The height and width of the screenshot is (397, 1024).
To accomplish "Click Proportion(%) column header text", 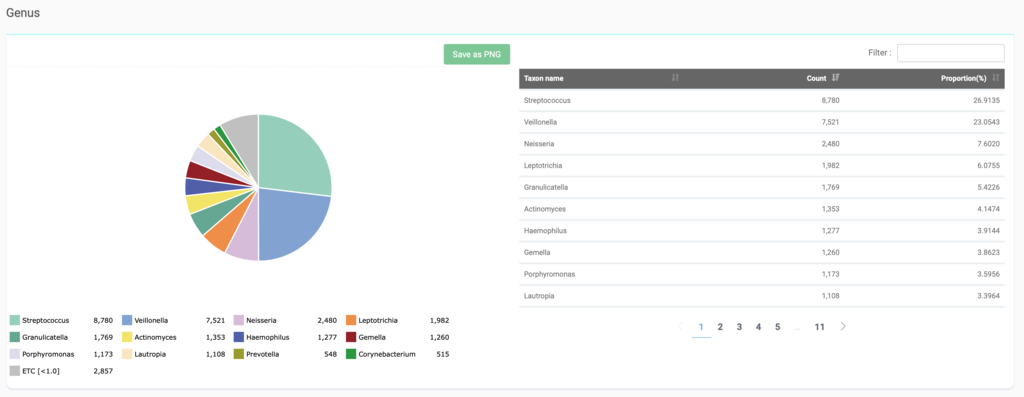I will [963, 78].
